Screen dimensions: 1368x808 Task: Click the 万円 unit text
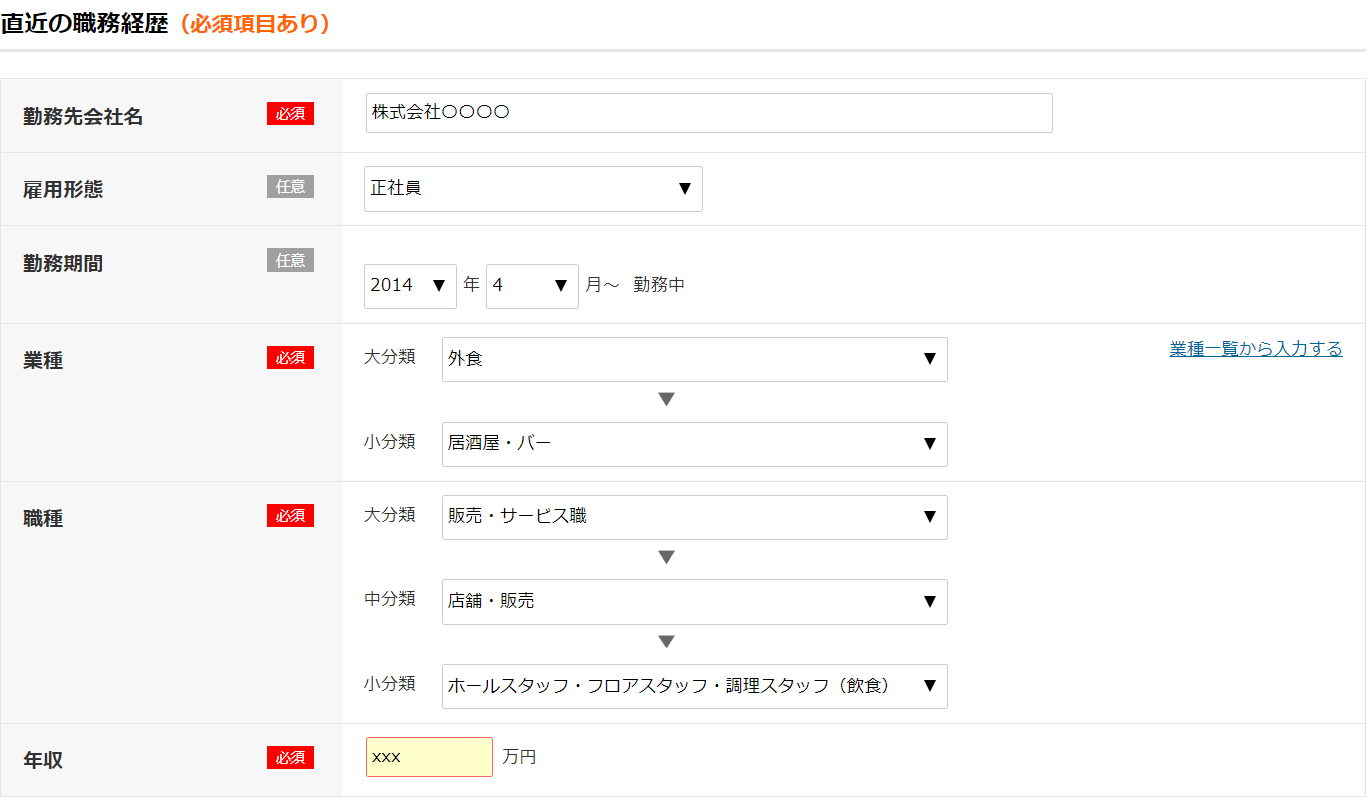click(x=519, y=757)
